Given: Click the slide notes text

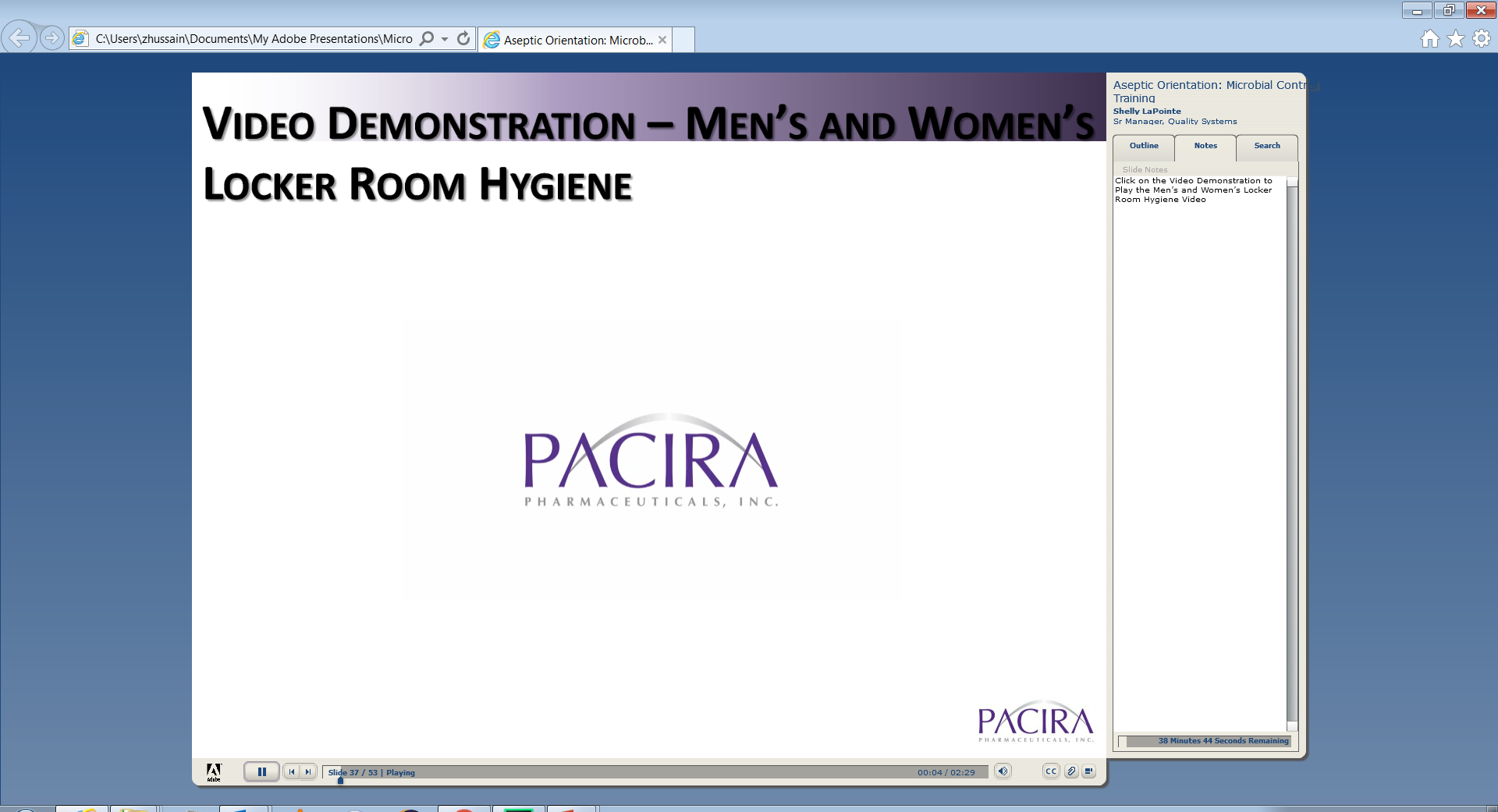Looking at the screenshot, I should (1194, 190).
